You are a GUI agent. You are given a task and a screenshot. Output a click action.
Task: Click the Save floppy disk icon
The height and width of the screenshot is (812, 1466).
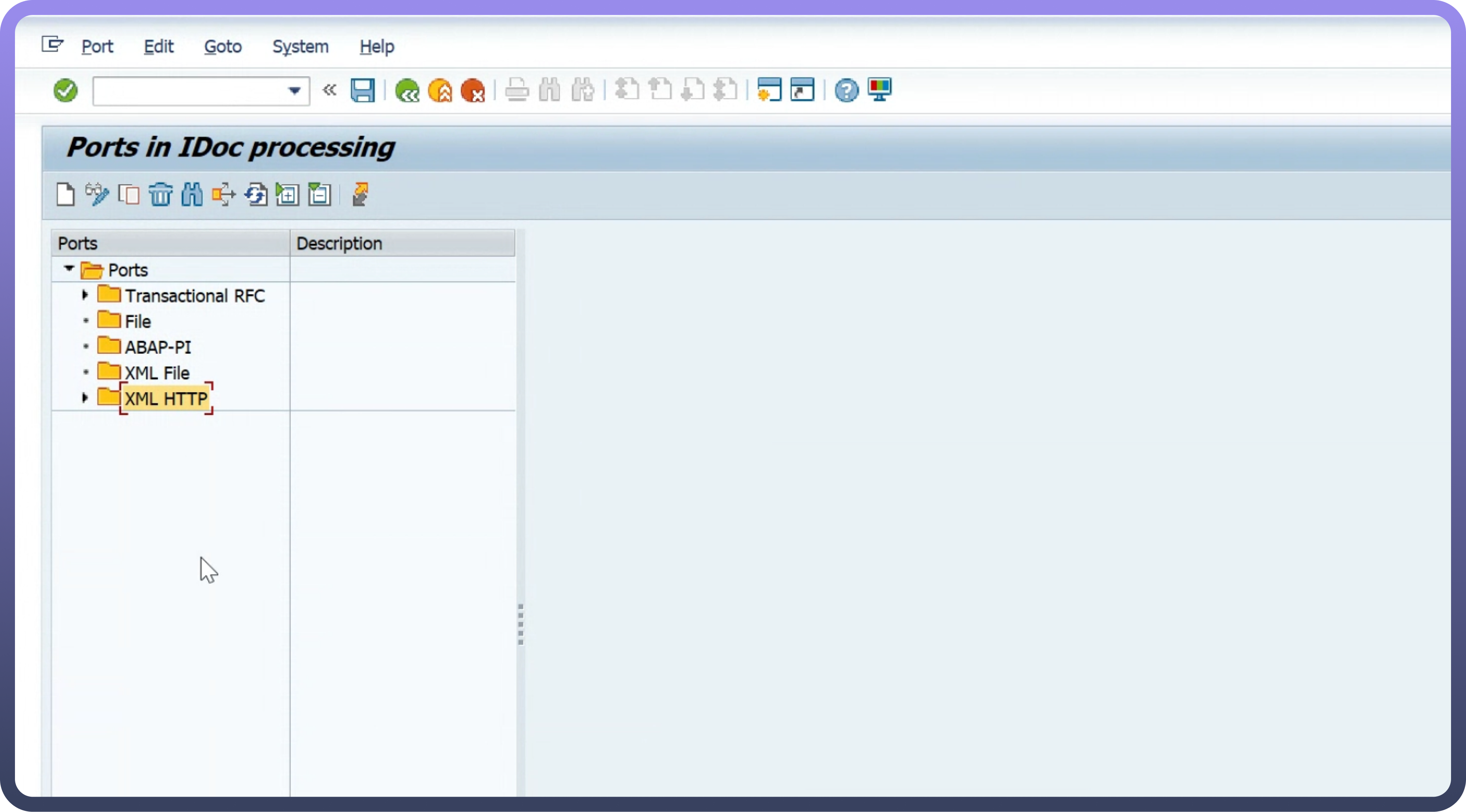362,90
